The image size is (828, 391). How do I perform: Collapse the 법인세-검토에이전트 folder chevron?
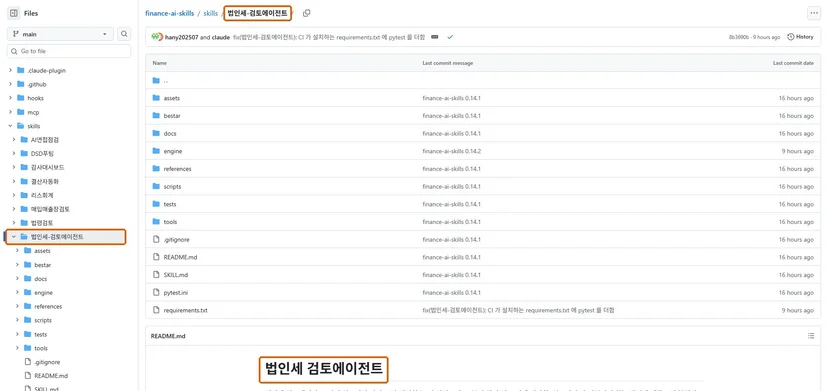(x=14, y=237)
